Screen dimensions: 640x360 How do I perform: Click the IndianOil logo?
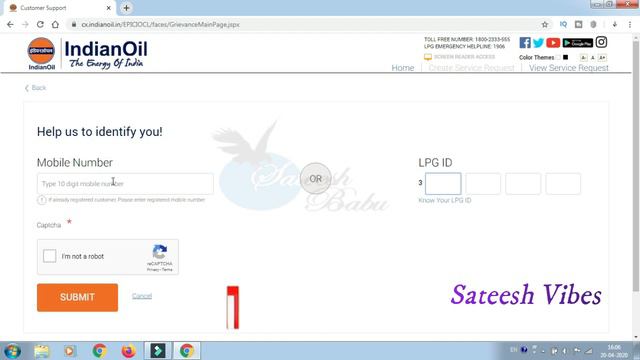point(87,54)
